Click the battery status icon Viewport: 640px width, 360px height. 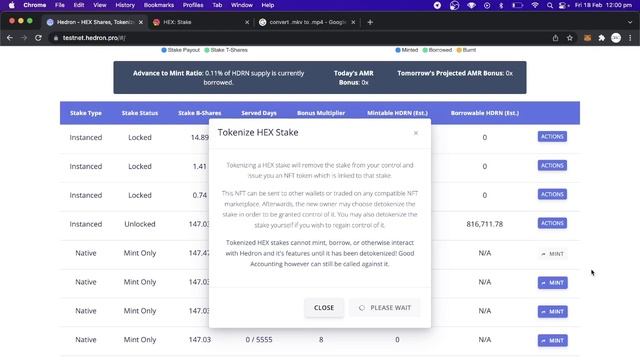pyautogui.click(x=518, y=5)
